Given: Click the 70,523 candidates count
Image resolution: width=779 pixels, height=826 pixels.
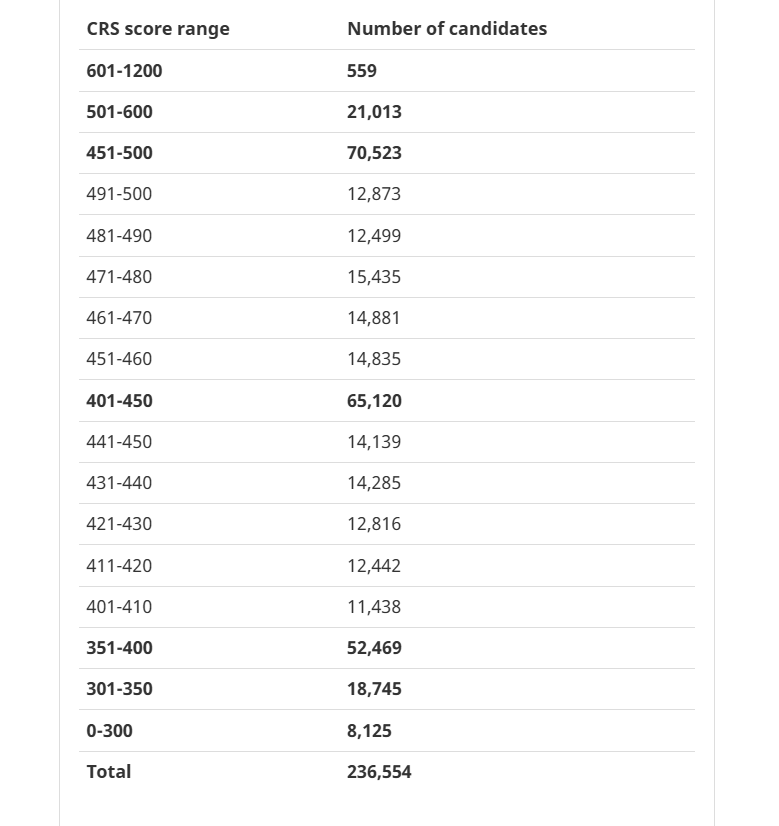Looking at the screenshot, I should pos(374,153).
